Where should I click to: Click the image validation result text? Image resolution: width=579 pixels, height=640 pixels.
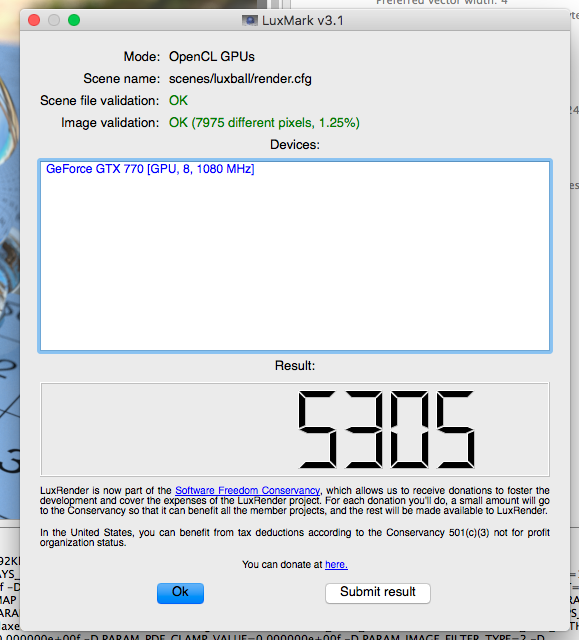coord(264,122)
